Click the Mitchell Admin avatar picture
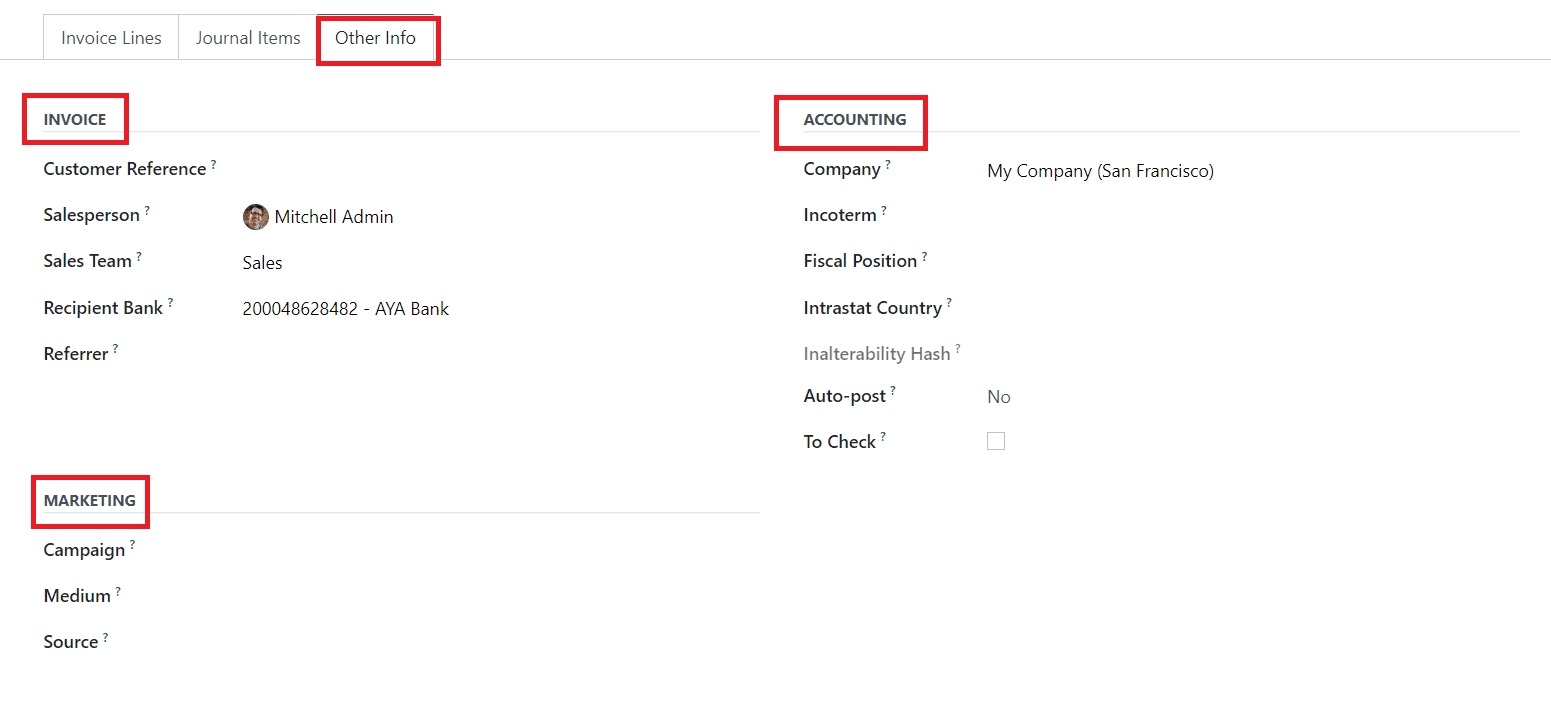This screenshot has width=1551, height=707. click(255, 217)
